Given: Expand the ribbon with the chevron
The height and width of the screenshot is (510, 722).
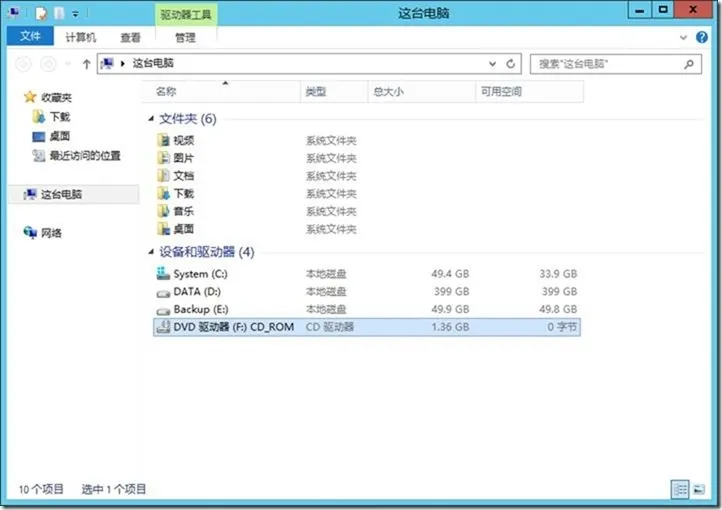Looking at the screenshot, I should 683,37.
